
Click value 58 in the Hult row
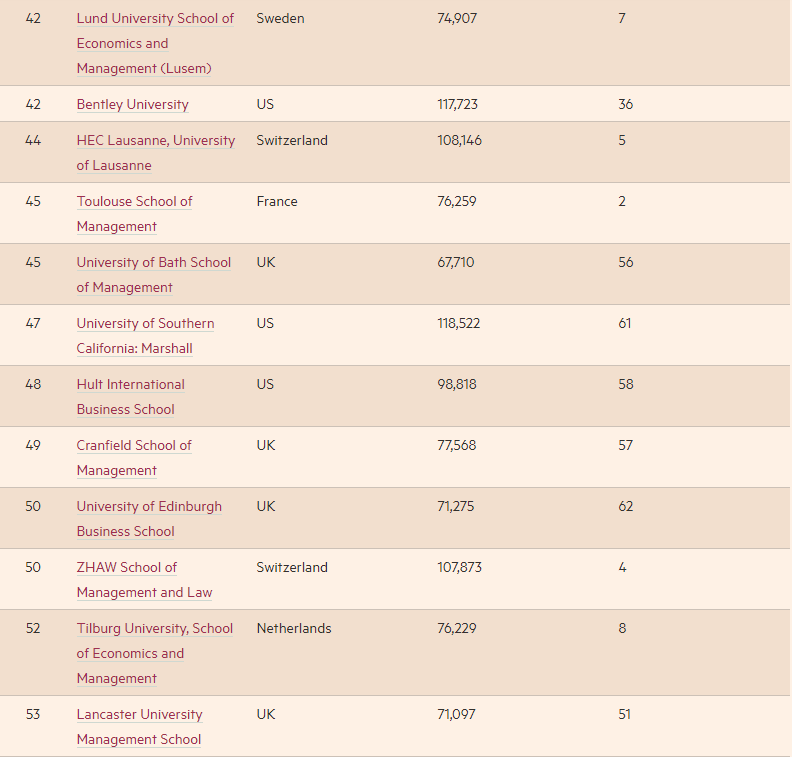click(x=626, y=385)
